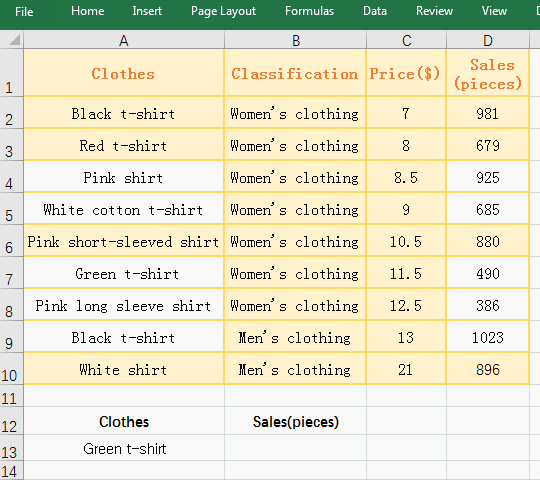540x480 pixels.
Task: Select column B header
Action: tap(295, 40)
